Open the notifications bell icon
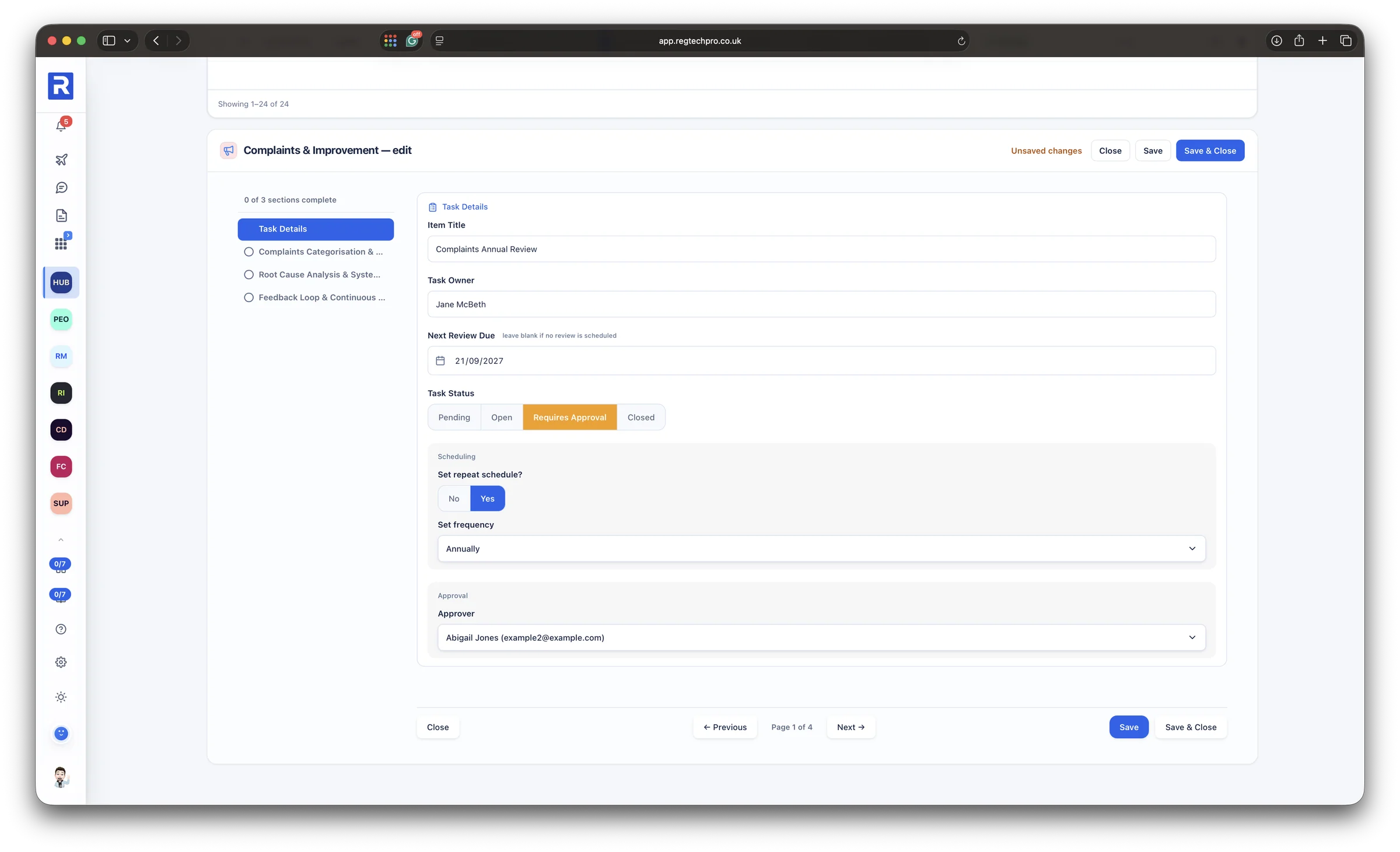Screen dimensions: 1400x852 [x=61, y=125]
